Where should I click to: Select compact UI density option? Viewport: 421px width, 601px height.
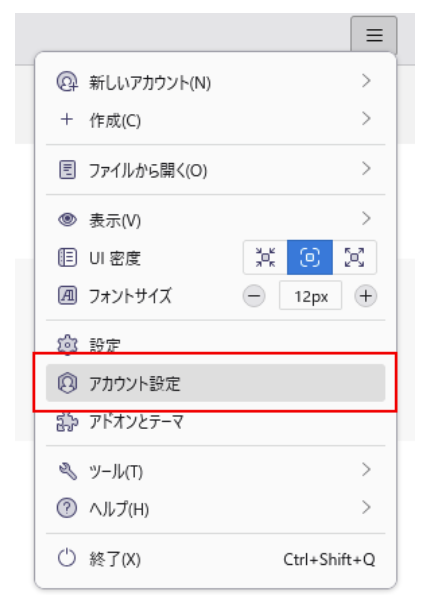click(265, 257)
